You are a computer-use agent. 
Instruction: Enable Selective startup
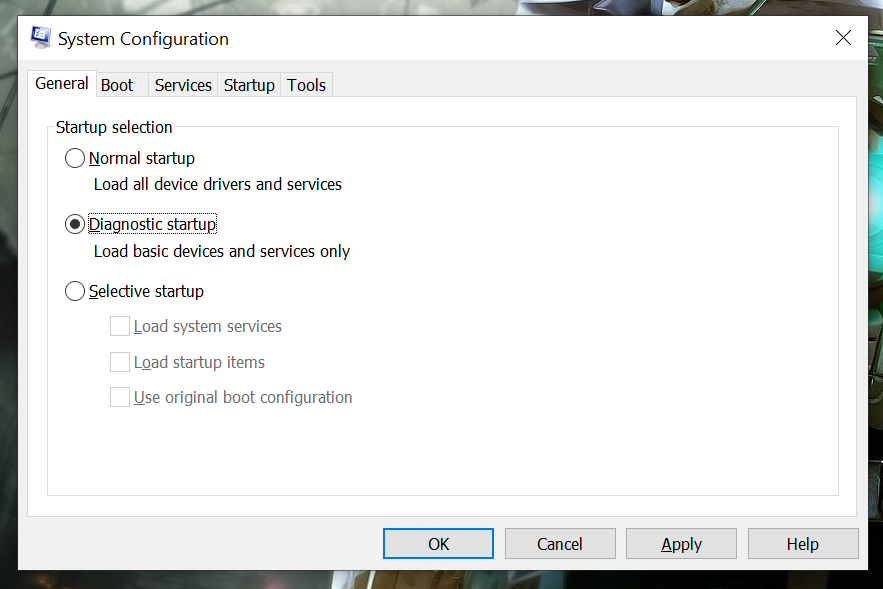(75, 291)
